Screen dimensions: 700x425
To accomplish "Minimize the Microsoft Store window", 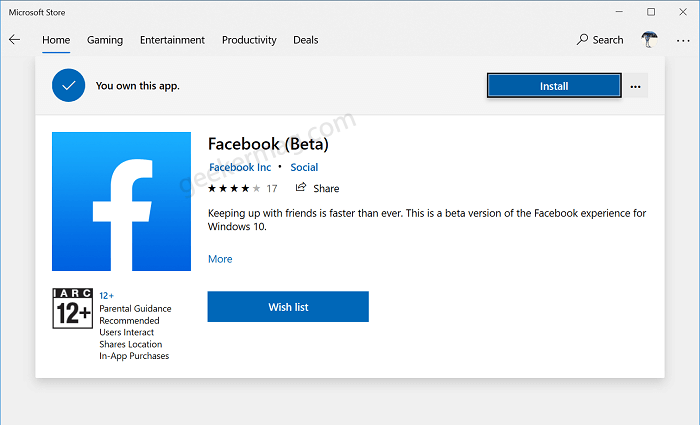I will (x=619, y=12).
